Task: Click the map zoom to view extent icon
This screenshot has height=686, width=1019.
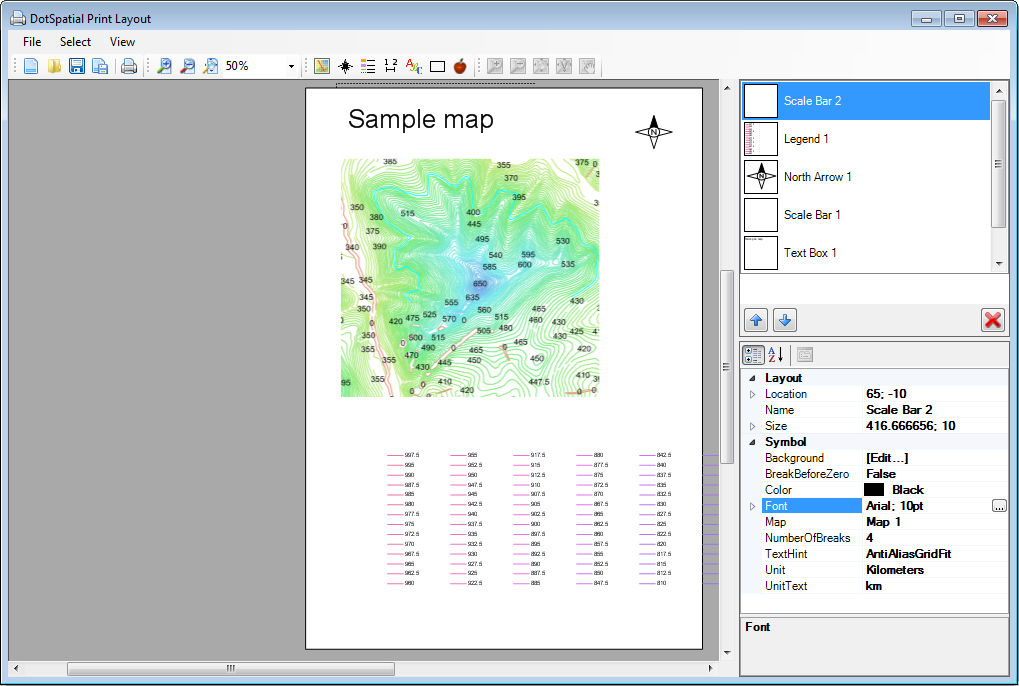Action: (x=563, y=66)
